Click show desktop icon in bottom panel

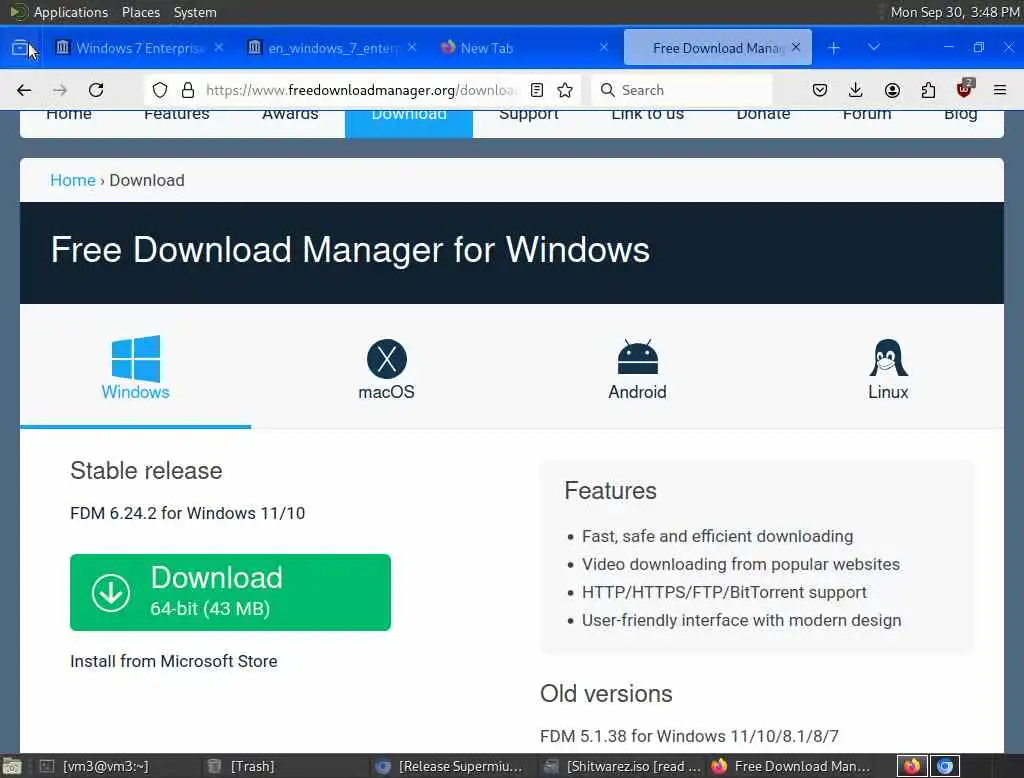click(x=12, y=766)
